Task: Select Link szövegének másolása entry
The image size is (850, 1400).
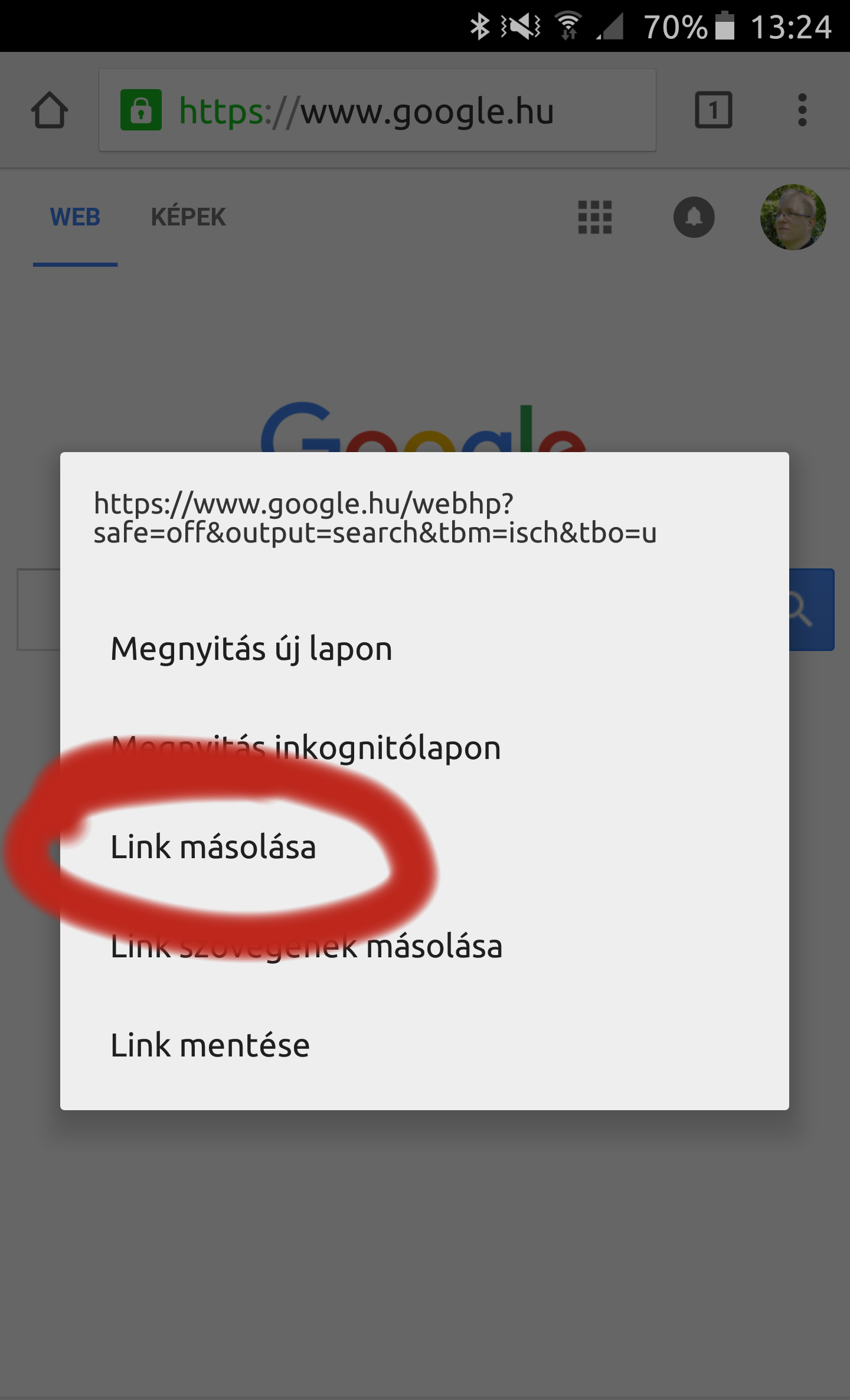Action: [x=424, y=946]
